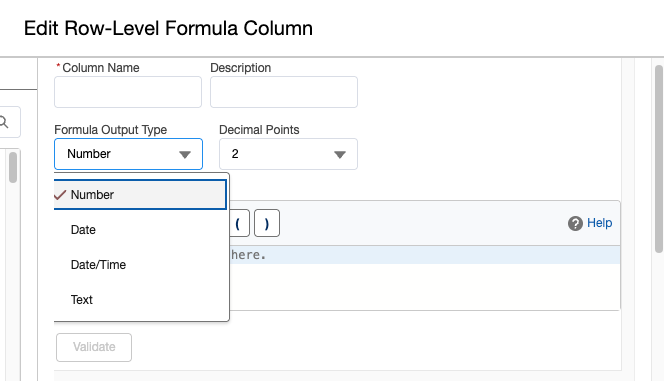Open the Help link
The height and width of the screenshot is (381, 664).
click(600, 223)
